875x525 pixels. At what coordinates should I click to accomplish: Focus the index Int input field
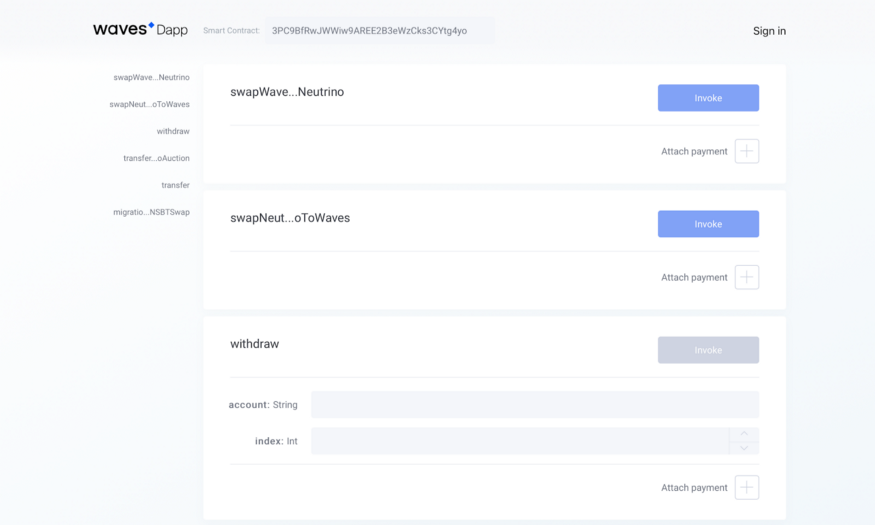coord(520,441)
